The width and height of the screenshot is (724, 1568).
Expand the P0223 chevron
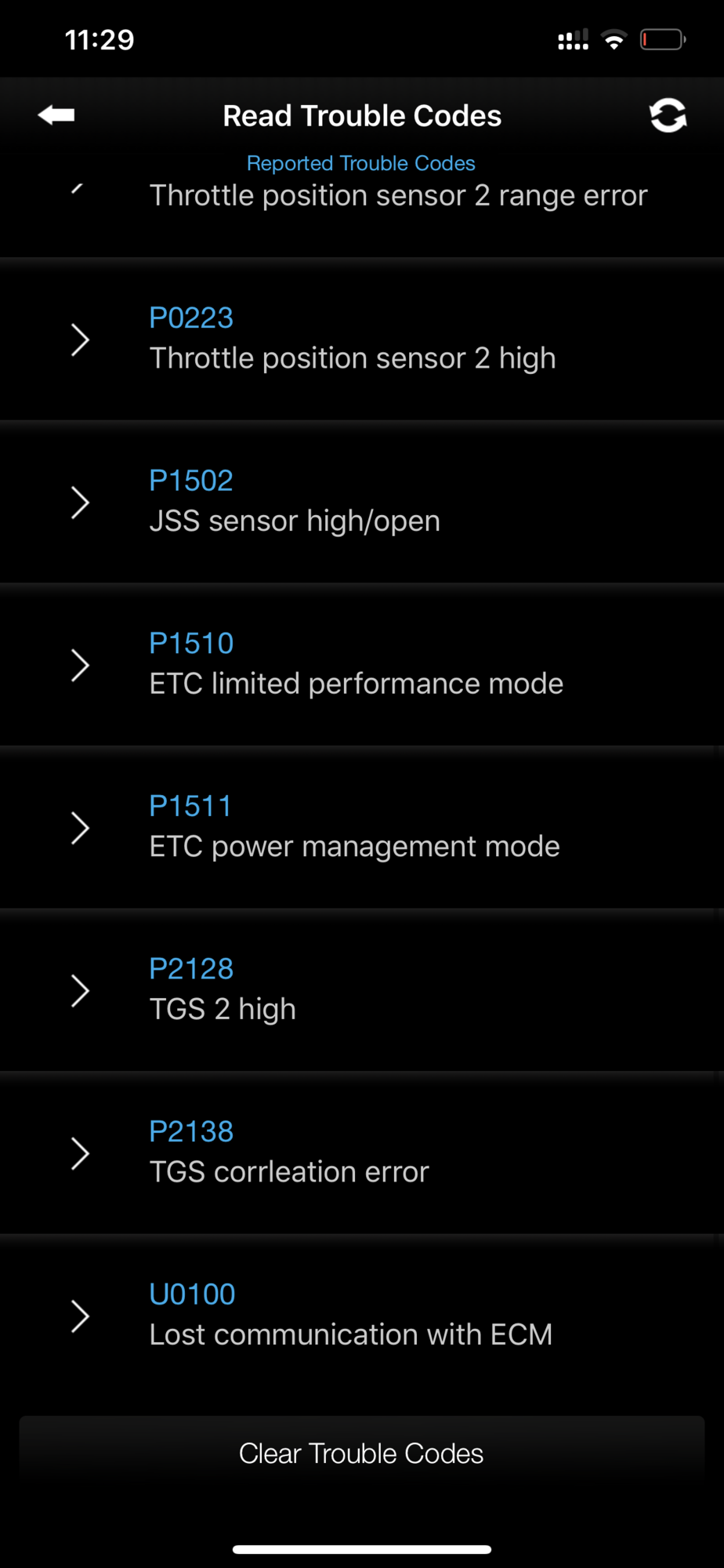(x=80, y=339)
